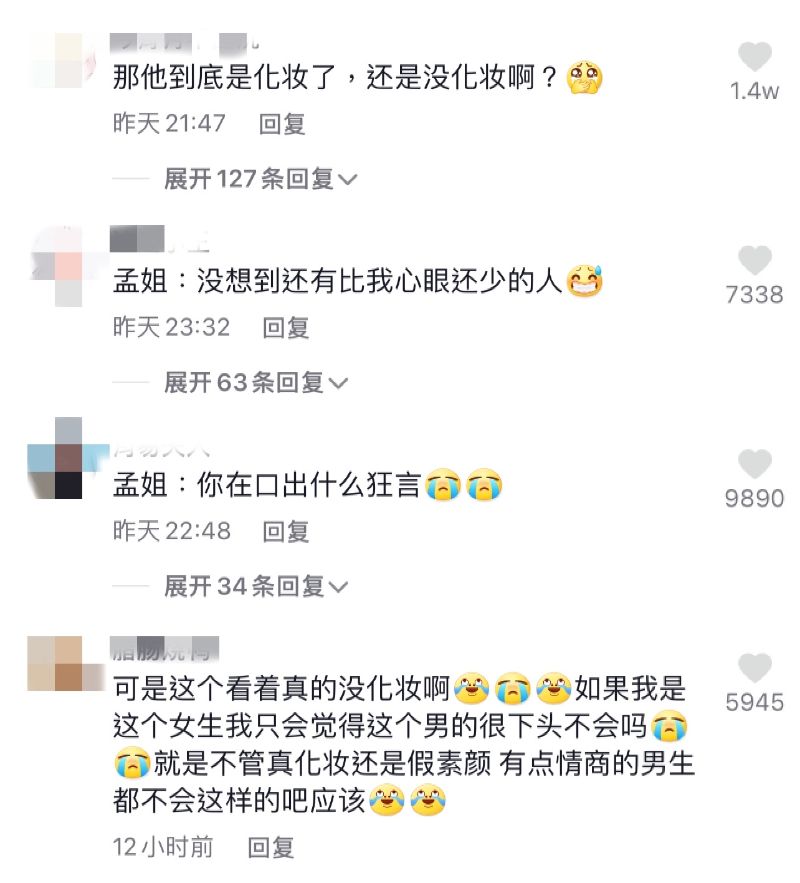Open the username above 口出什么狂言 comment
The image size is (800, 883).
tap(162, 449)
